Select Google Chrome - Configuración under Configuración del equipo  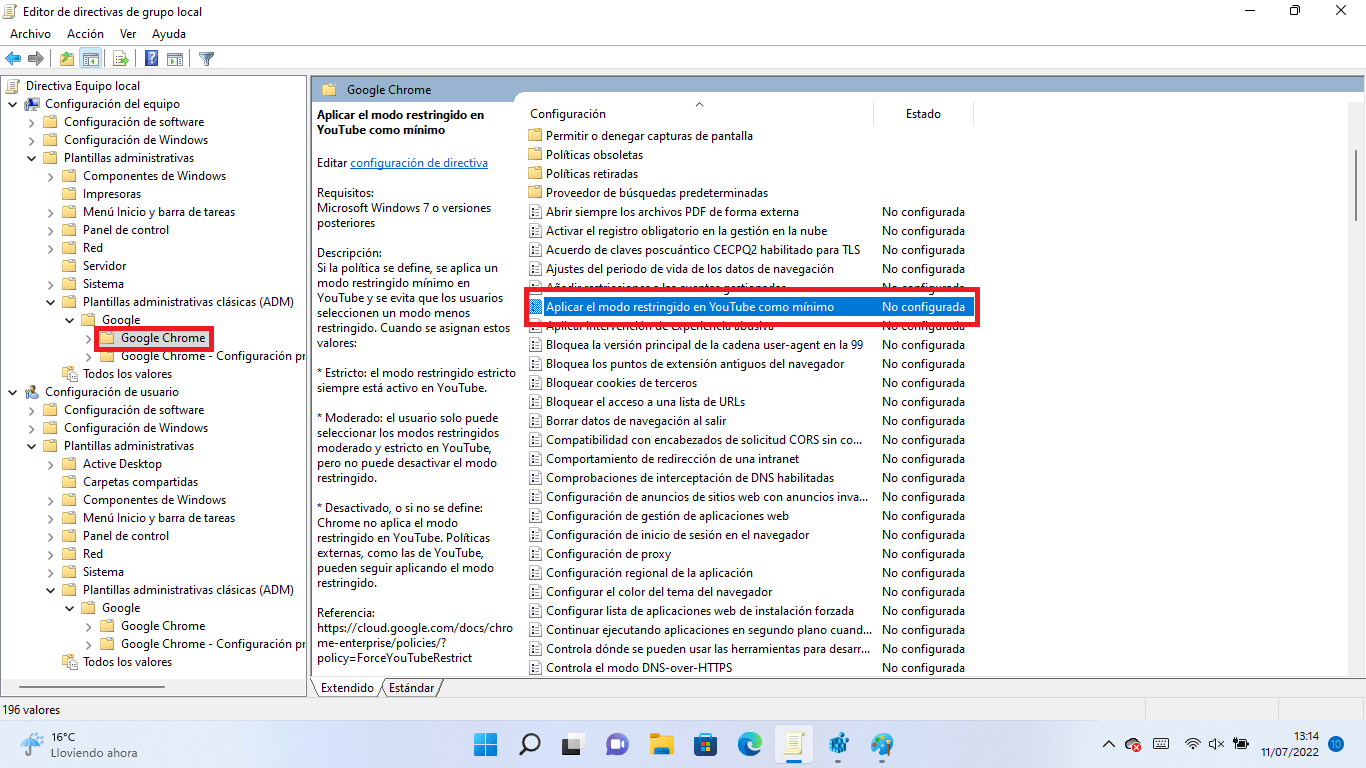[x=213, y=356]
